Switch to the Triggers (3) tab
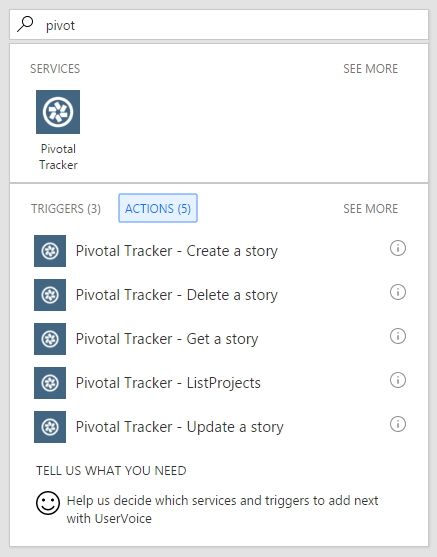This screenshot has height=557, width=437. pyautogui.click(x=66, y=209)
